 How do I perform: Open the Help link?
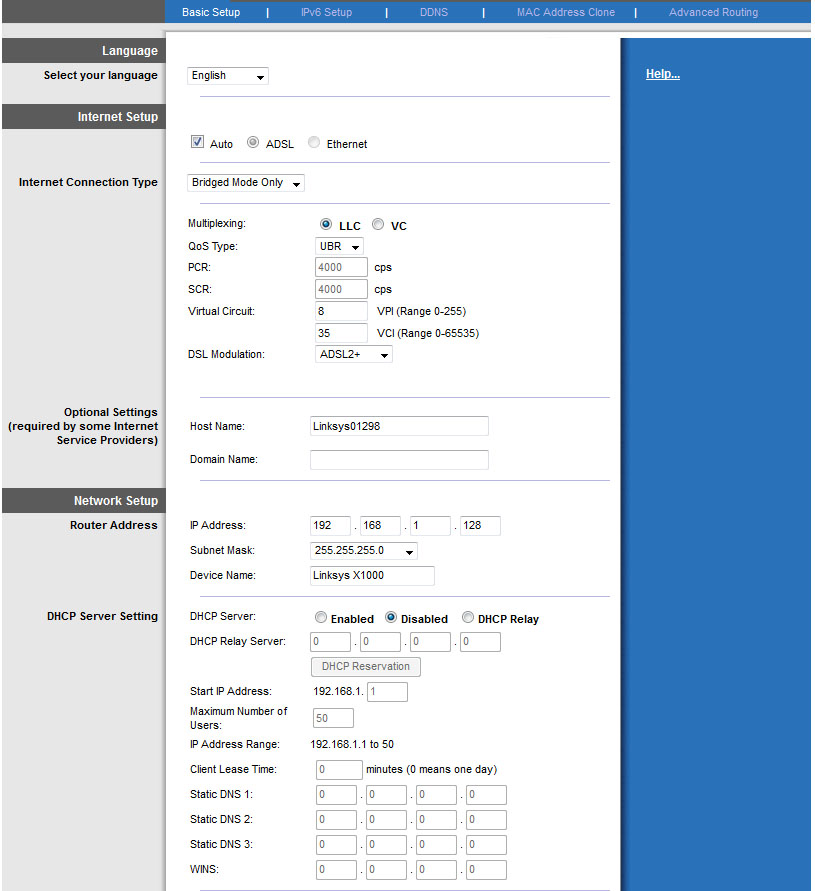[x=663, y=74]
